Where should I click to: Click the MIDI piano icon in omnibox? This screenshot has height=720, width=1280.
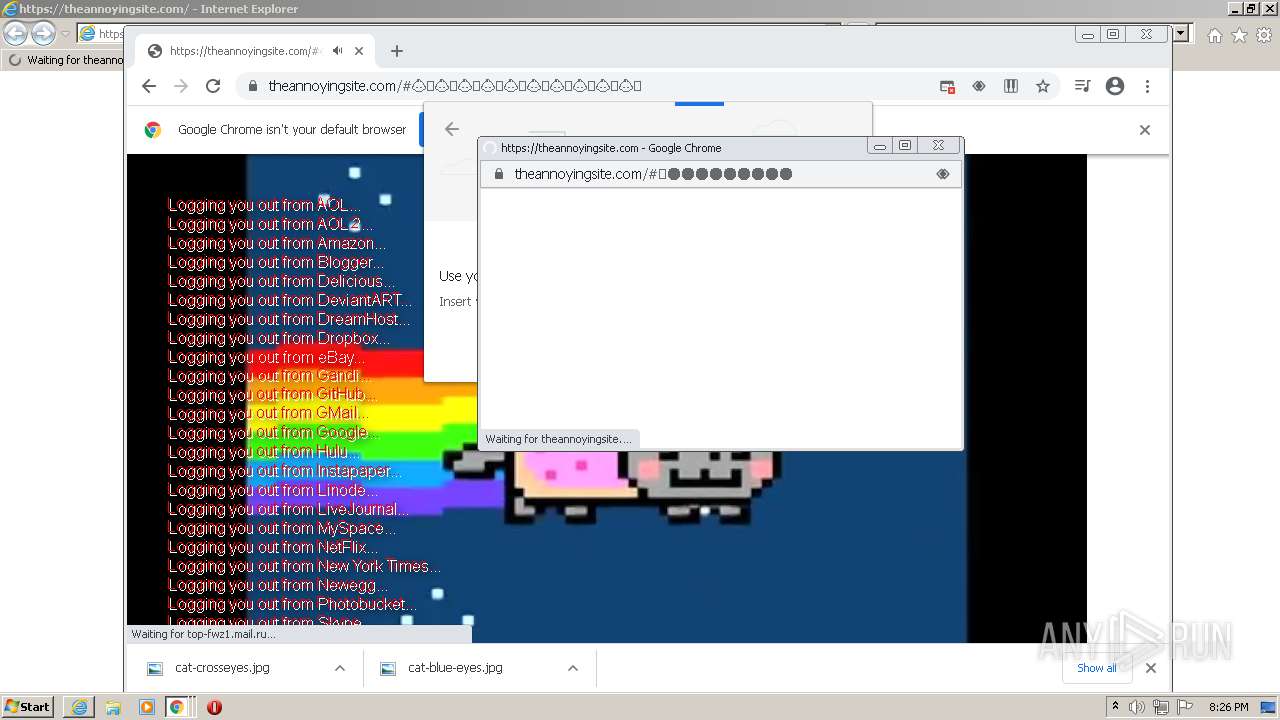pyautogui.click(x=1011, y=86)
